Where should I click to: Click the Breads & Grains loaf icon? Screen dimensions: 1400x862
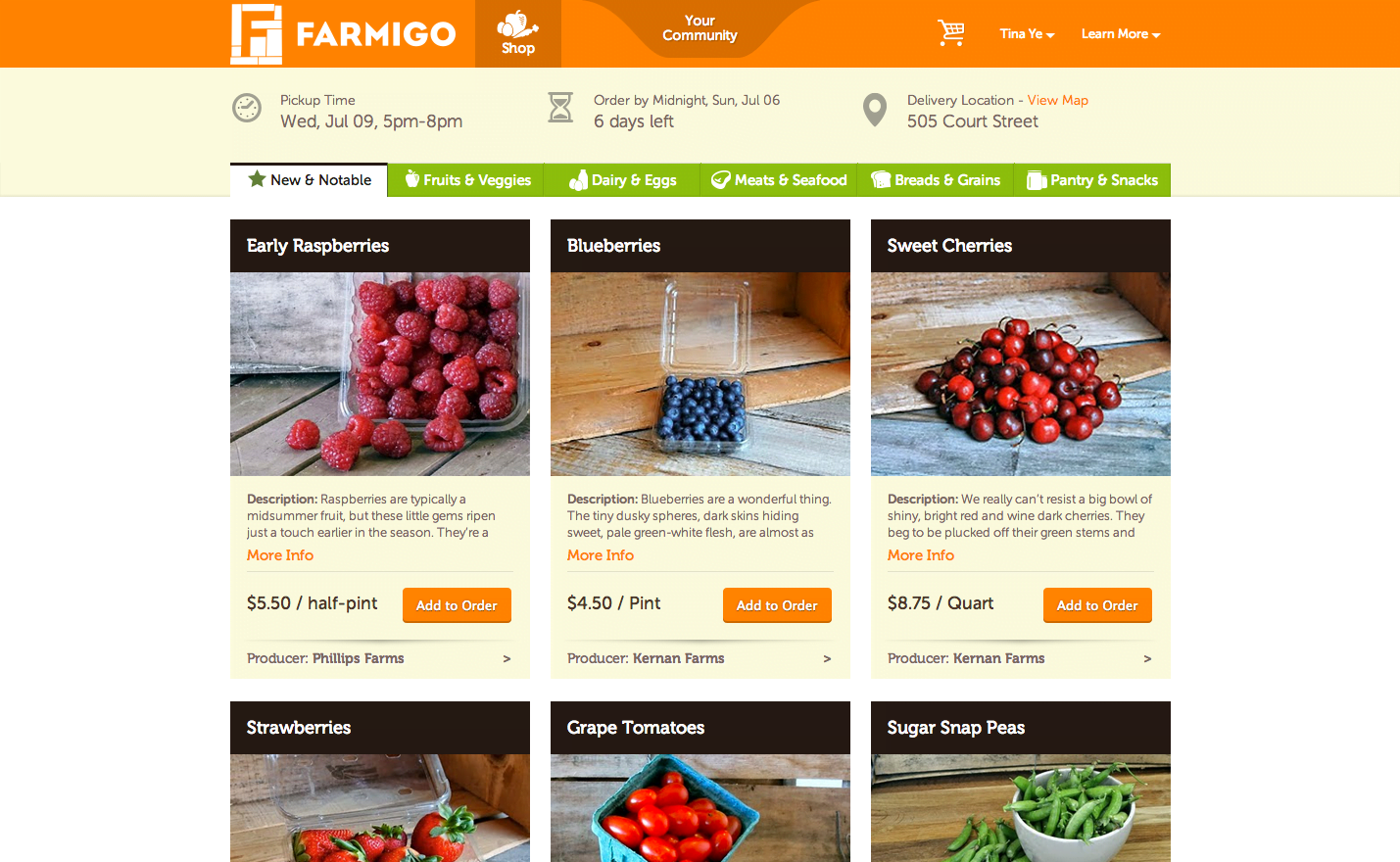click(x=881, y=180)
